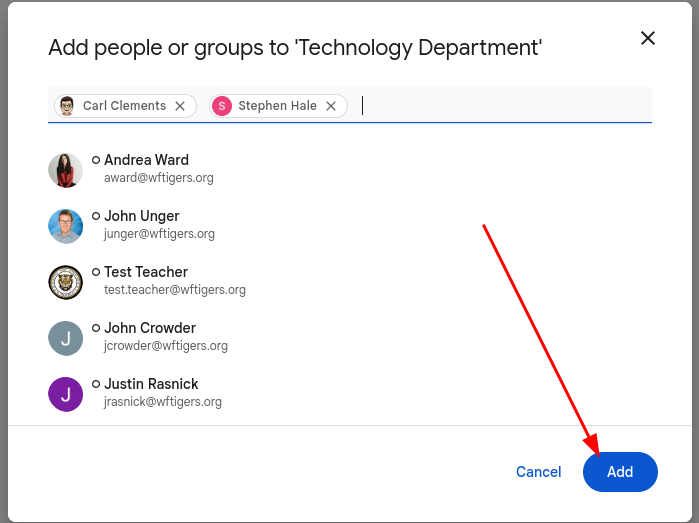Screen dimensions: 699x523
Task: Click the Carl Clements chip label
Action: [x=124, y=106]
